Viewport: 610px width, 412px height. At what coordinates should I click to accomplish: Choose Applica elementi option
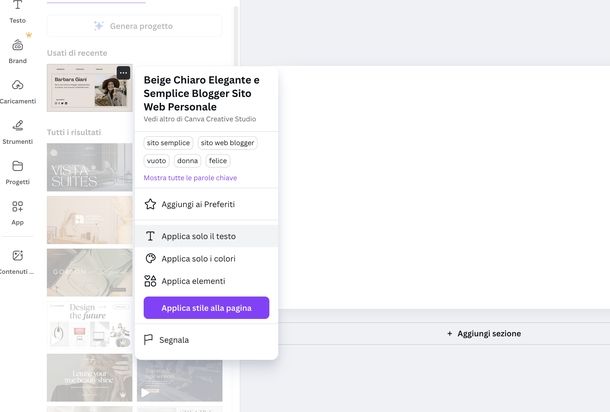coord(207,281)
